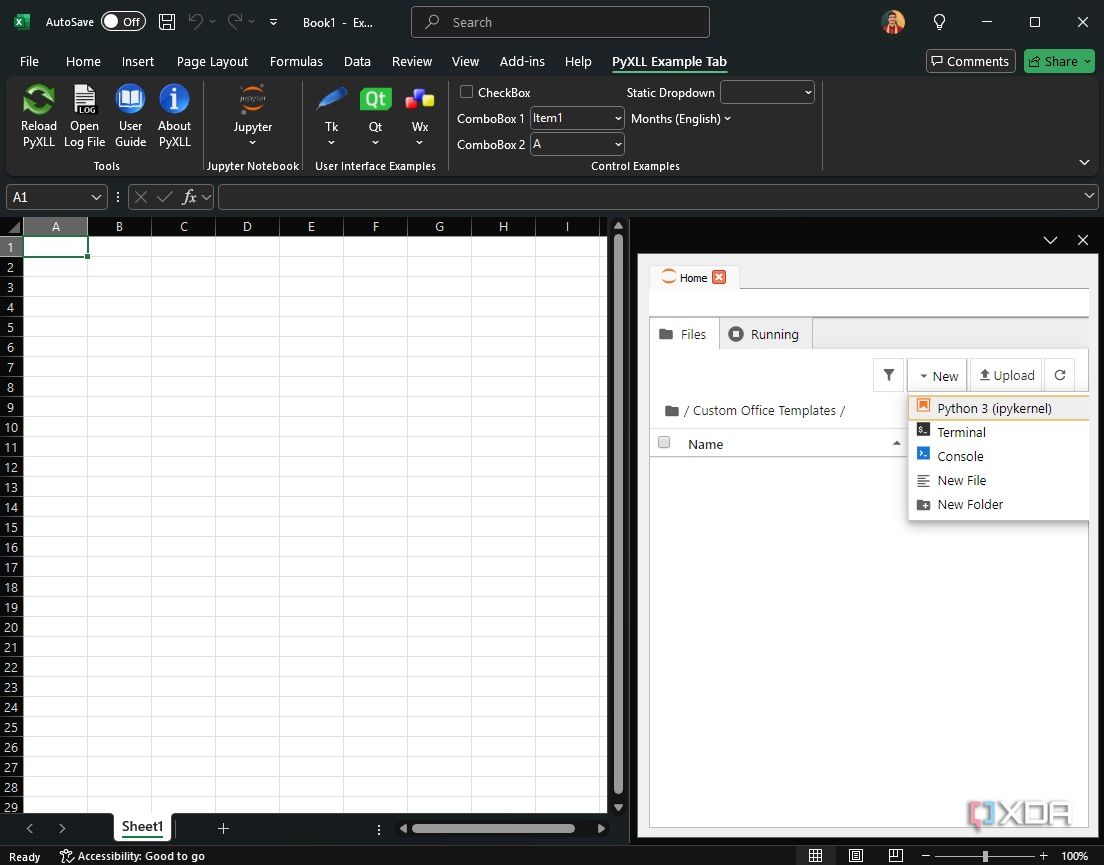This screenshot has height=865, width=1104.
Task: Tick the CheckBox control in ribbon
Action: click(x=466, y=91)
